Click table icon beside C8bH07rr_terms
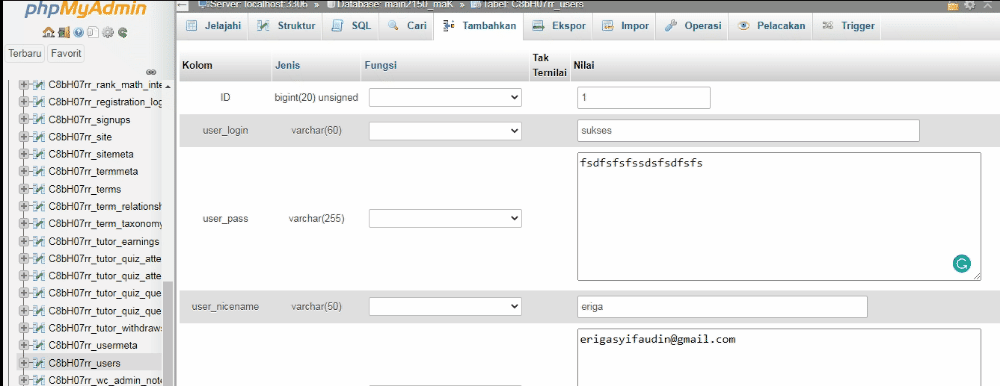The width and height of the screenshot is (1000, 386). pos(38,189)
